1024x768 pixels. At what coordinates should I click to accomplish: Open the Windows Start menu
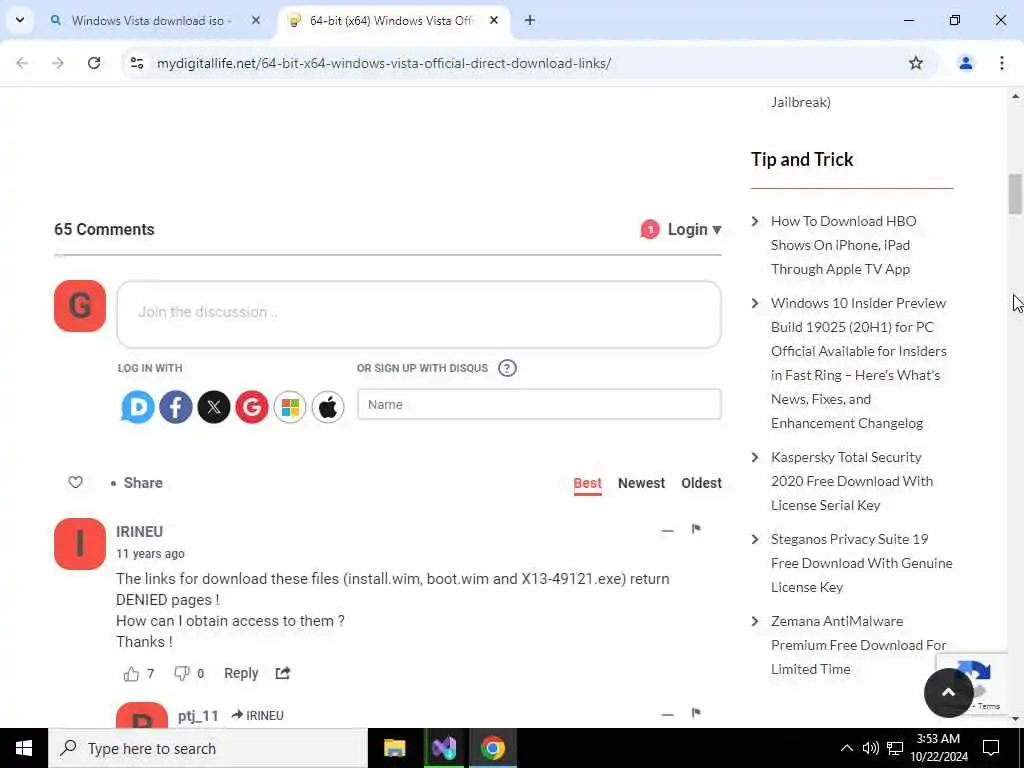[x=24, y=748]
